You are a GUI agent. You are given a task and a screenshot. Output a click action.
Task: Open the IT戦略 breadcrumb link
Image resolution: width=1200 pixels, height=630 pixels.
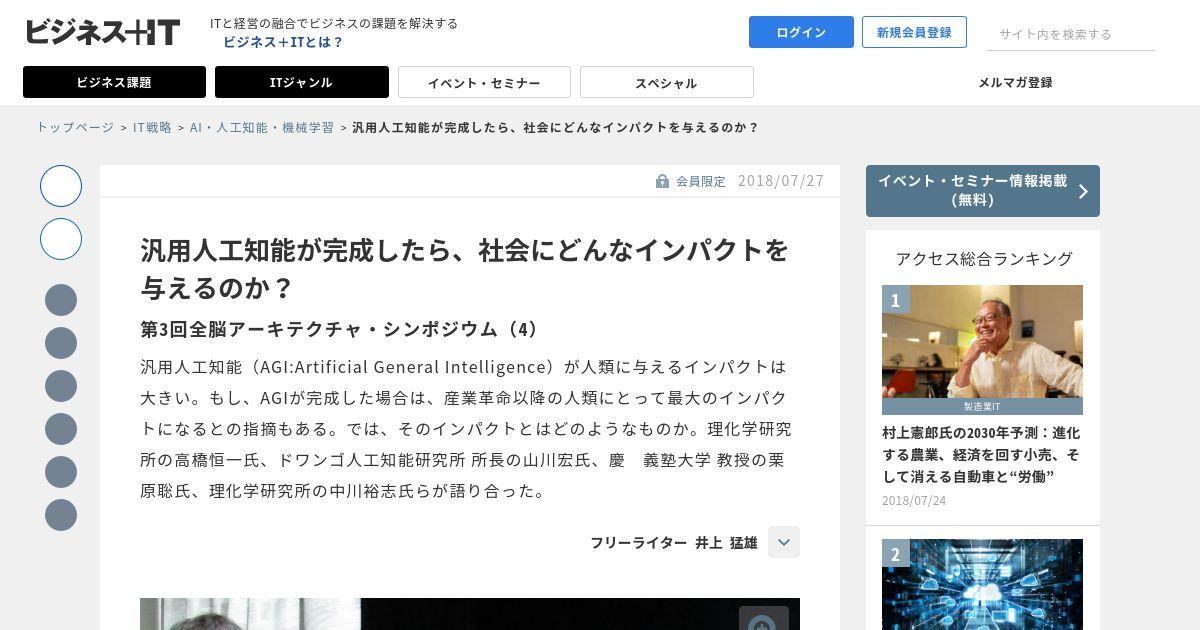(152, 127)
